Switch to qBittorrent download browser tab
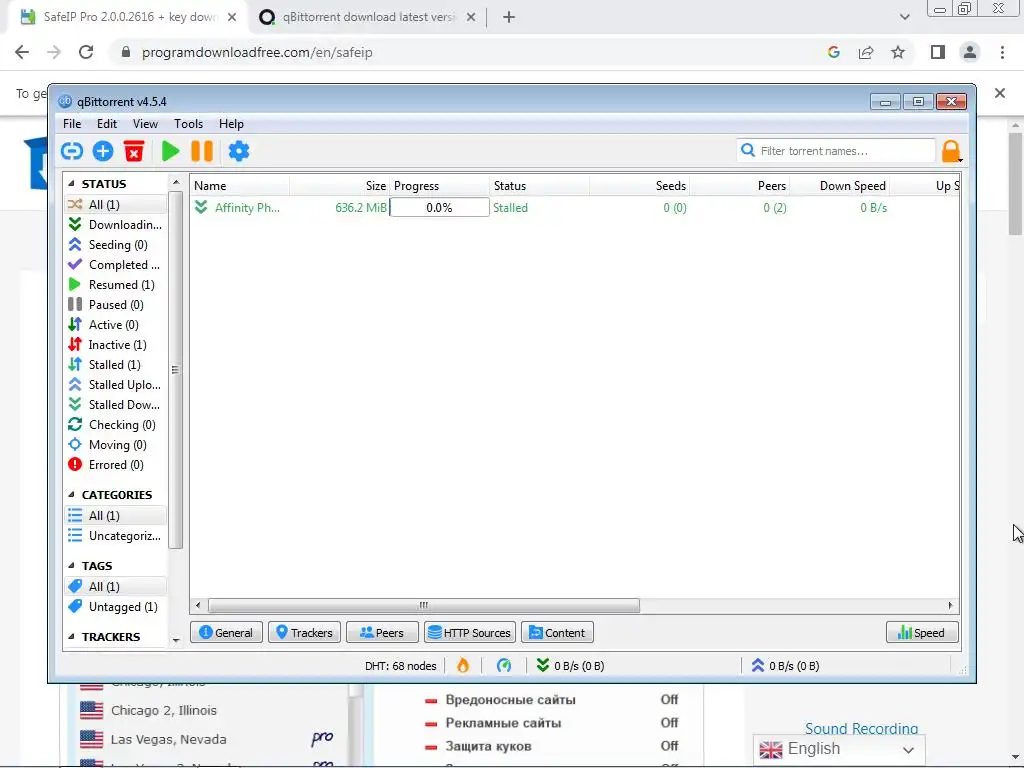This screenshot has height=768, width=1024. click(367, 17)
